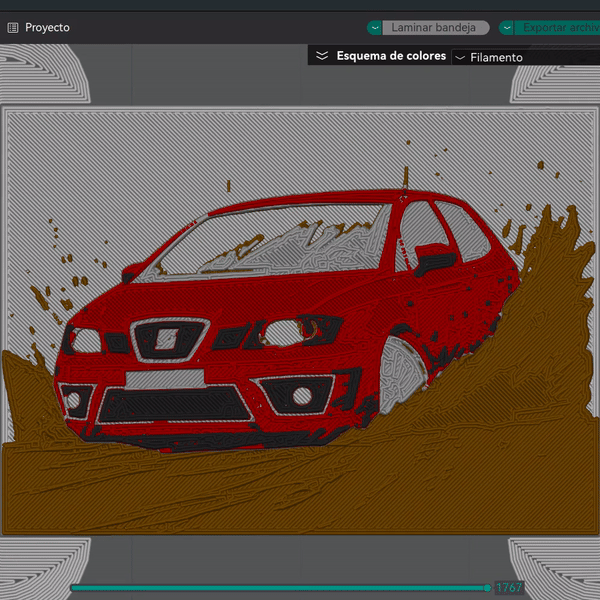
Task: Click the 1767 value next to the slider
Action: coord(509,588)
